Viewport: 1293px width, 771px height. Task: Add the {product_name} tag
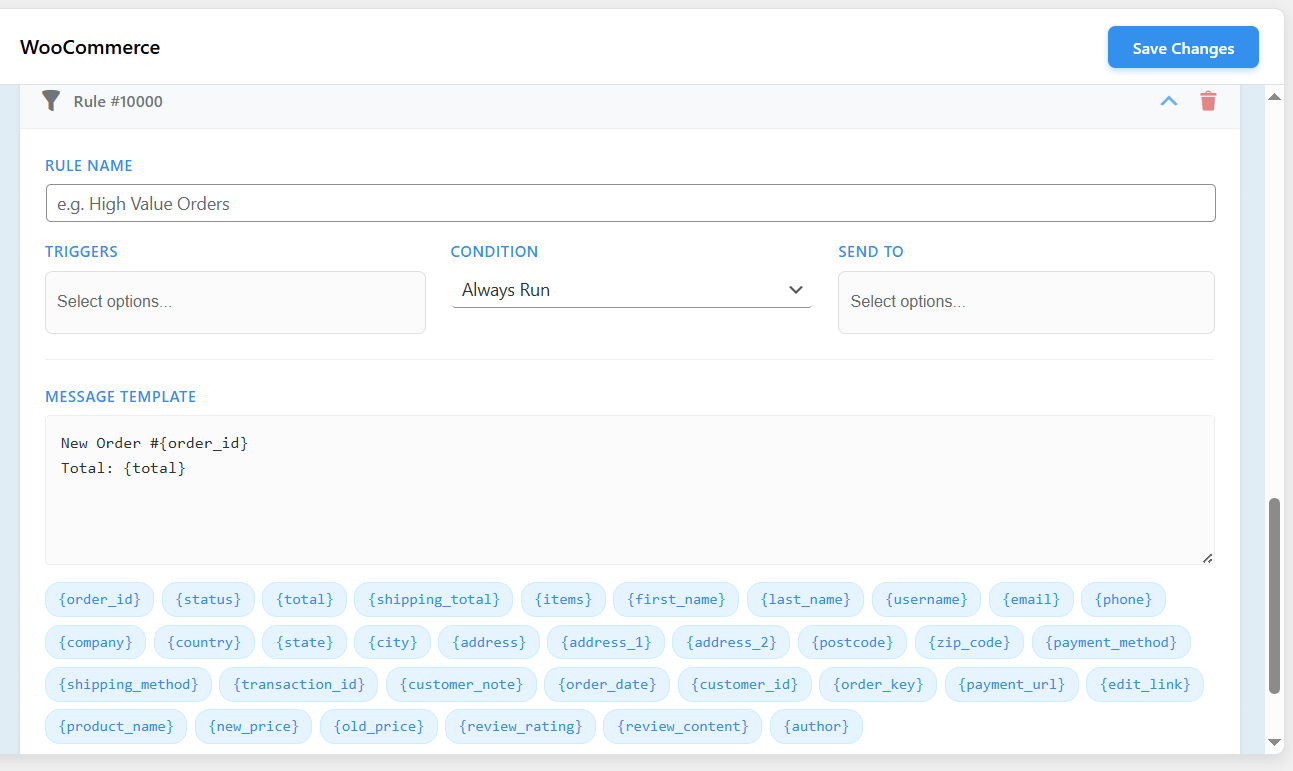tap(116, 726)
